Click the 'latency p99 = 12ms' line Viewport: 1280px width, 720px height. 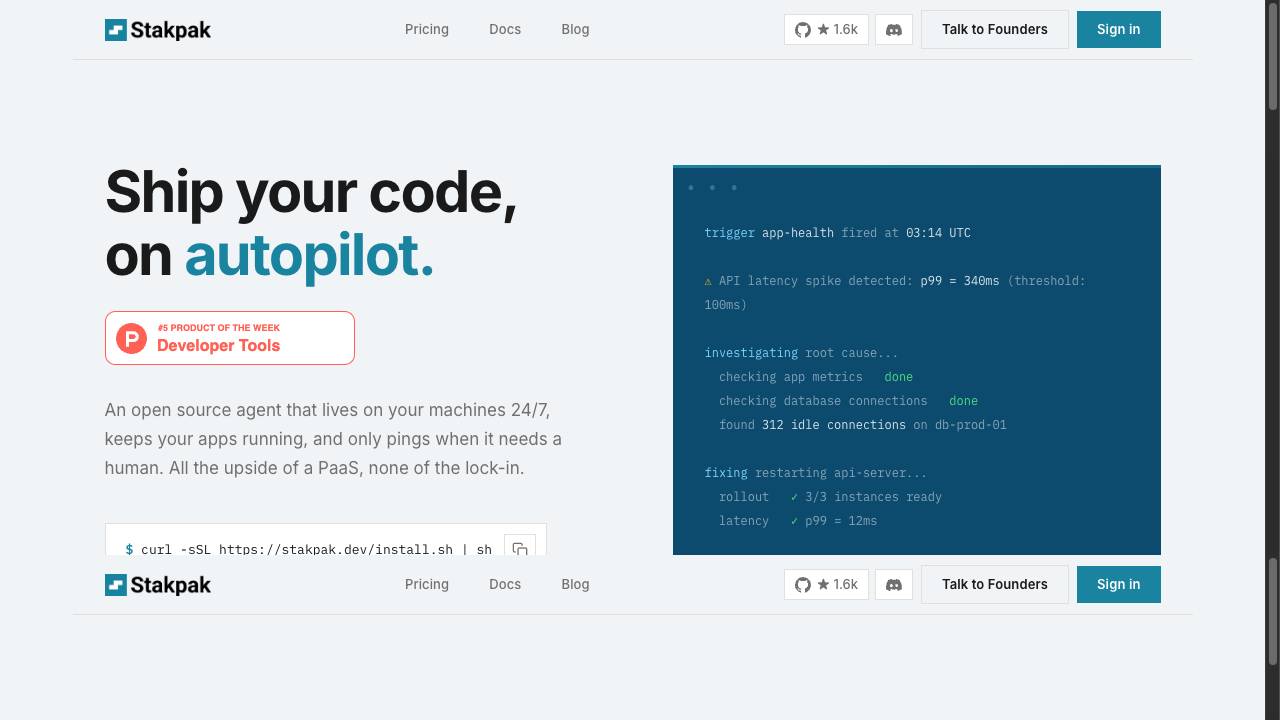click(798, 521)
